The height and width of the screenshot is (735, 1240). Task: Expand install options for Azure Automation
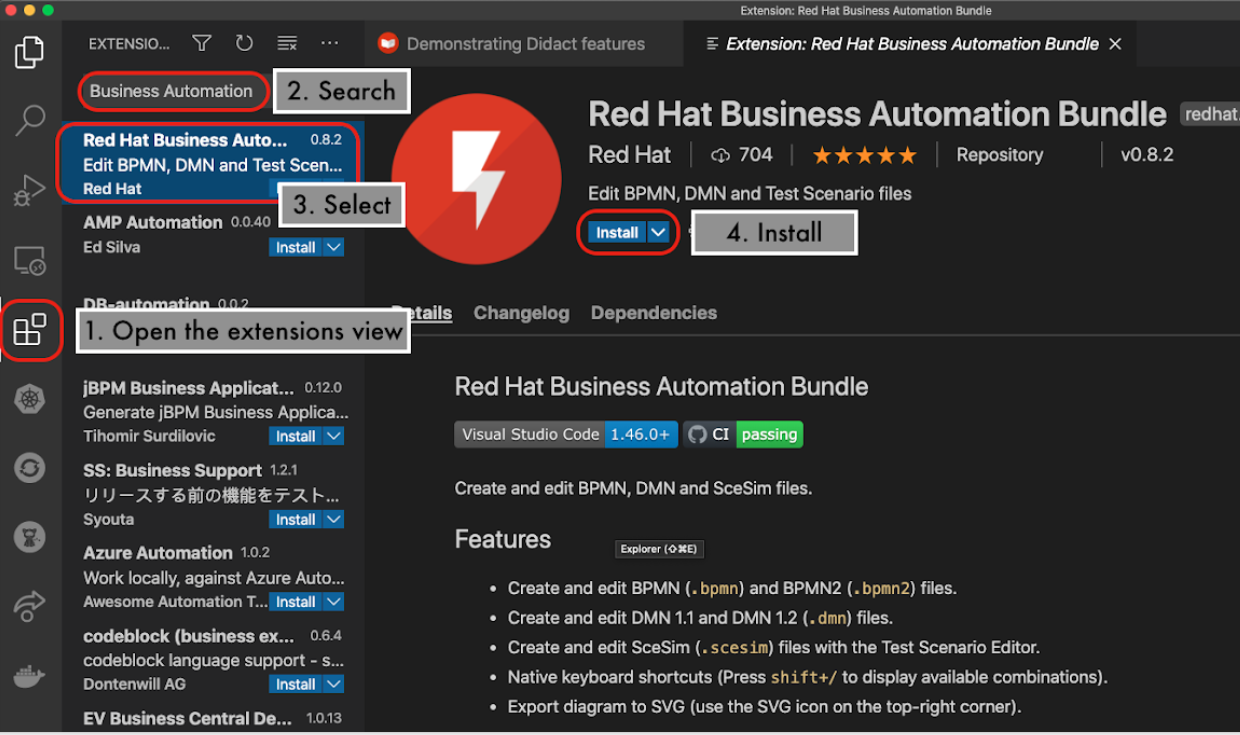[334, 602]
